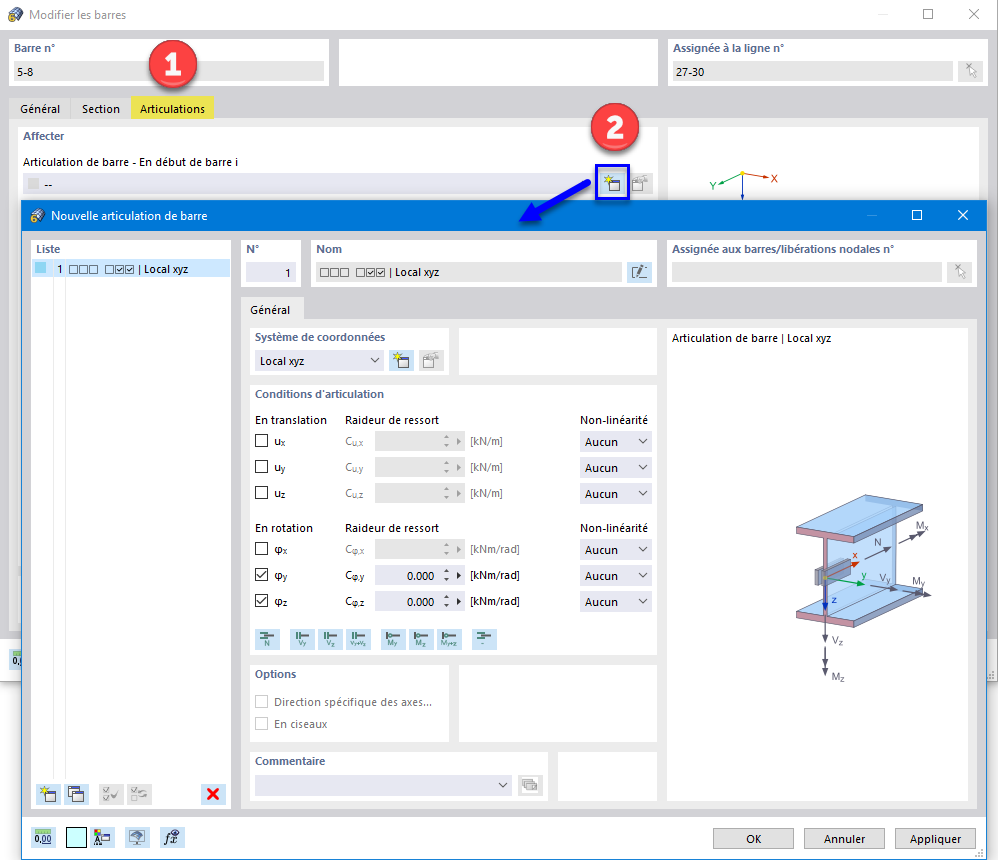This screenshot has height=860, width=1000.
Task: Open Non-linéarité dropdown for φx row
Action: point(615,549)
